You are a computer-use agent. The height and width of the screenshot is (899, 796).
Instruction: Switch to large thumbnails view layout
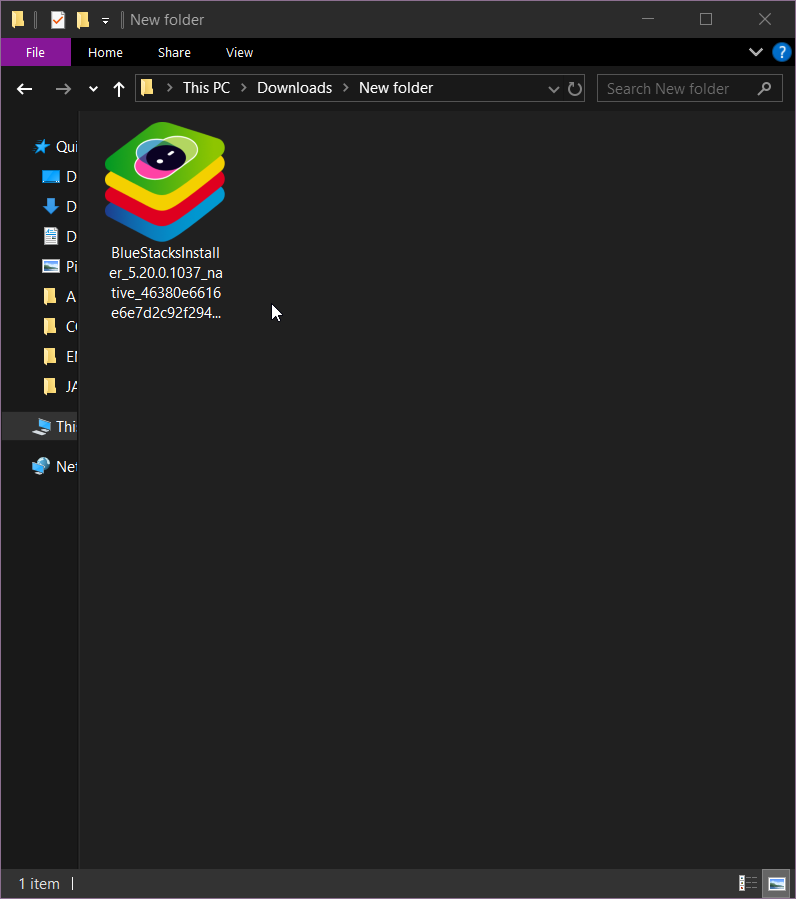point(777,884)
